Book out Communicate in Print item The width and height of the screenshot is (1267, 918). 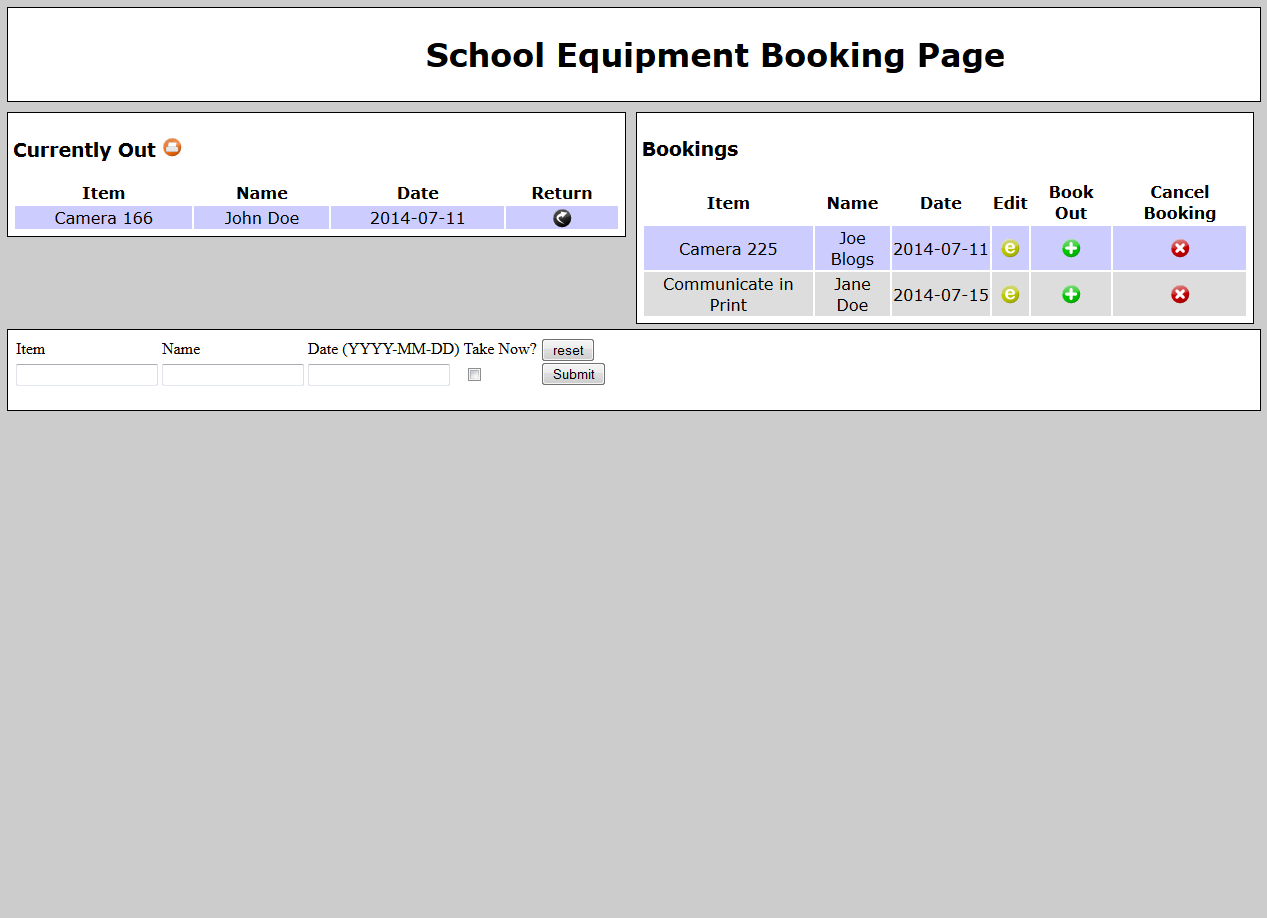click(x=1071, y=294)
